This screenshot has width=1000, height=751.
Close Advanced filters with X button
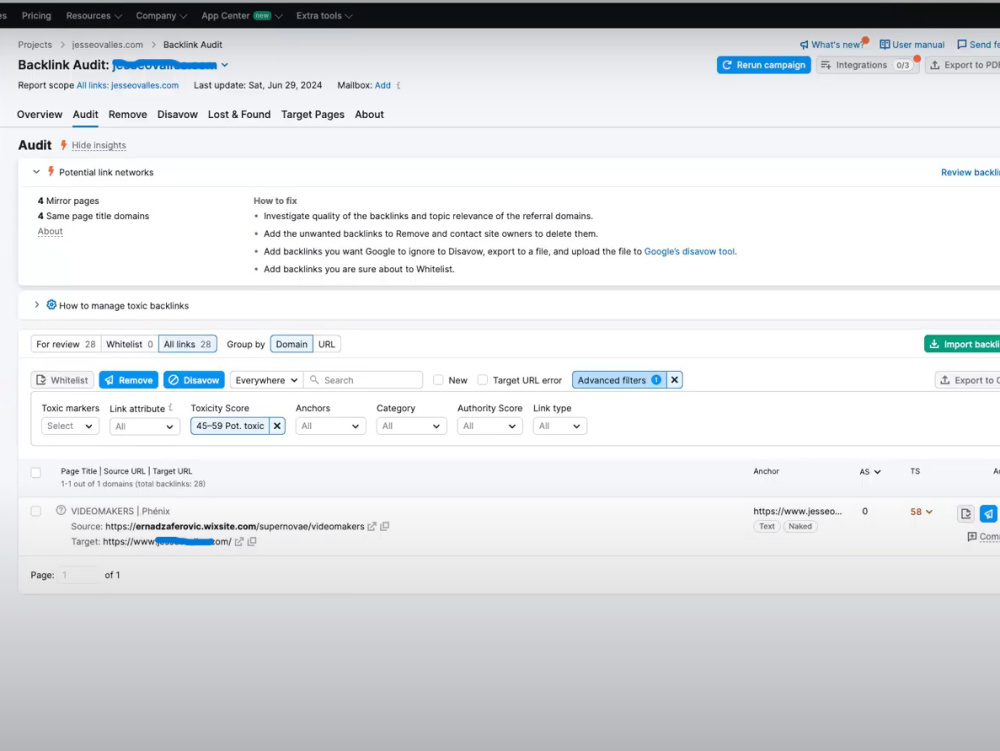[x=674, y=380]
